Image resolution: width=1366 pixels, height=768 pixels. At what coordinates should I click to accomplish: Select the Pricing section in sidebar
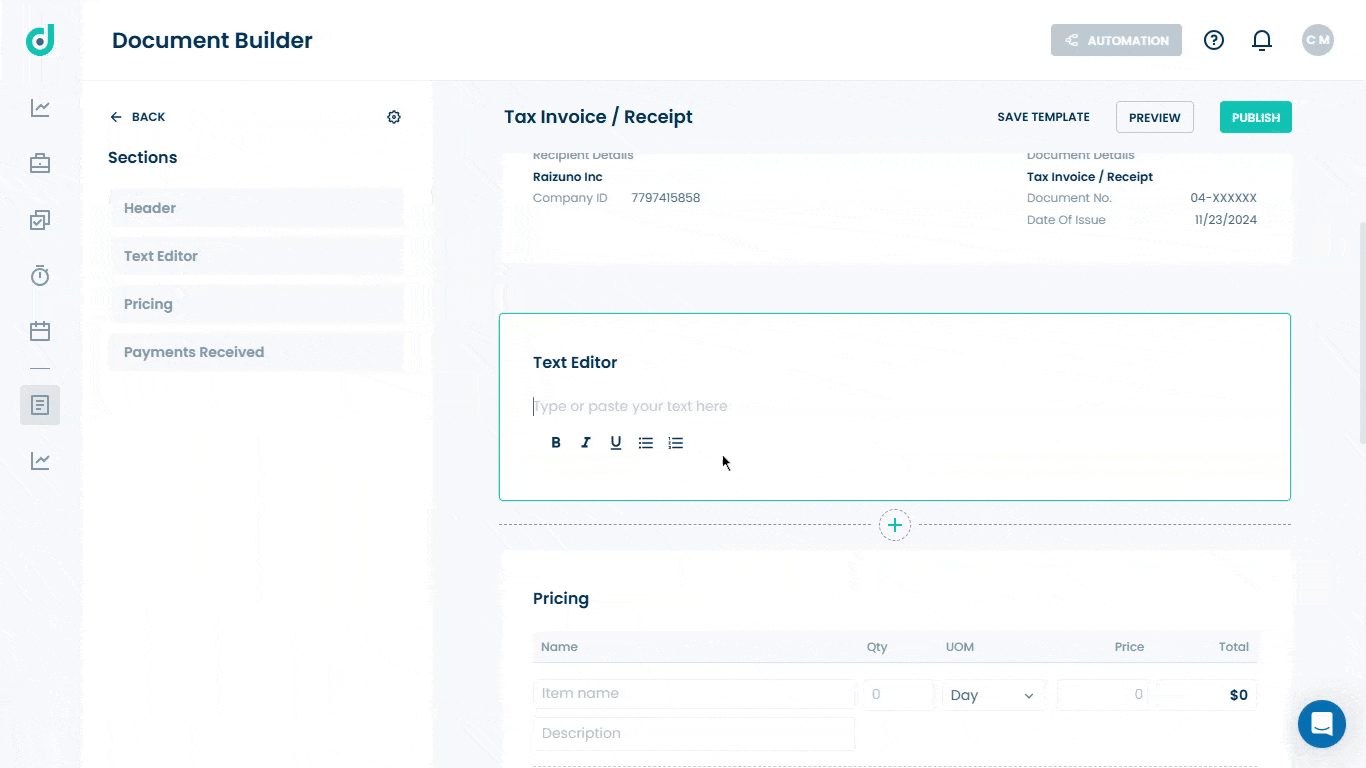(256, 304)
